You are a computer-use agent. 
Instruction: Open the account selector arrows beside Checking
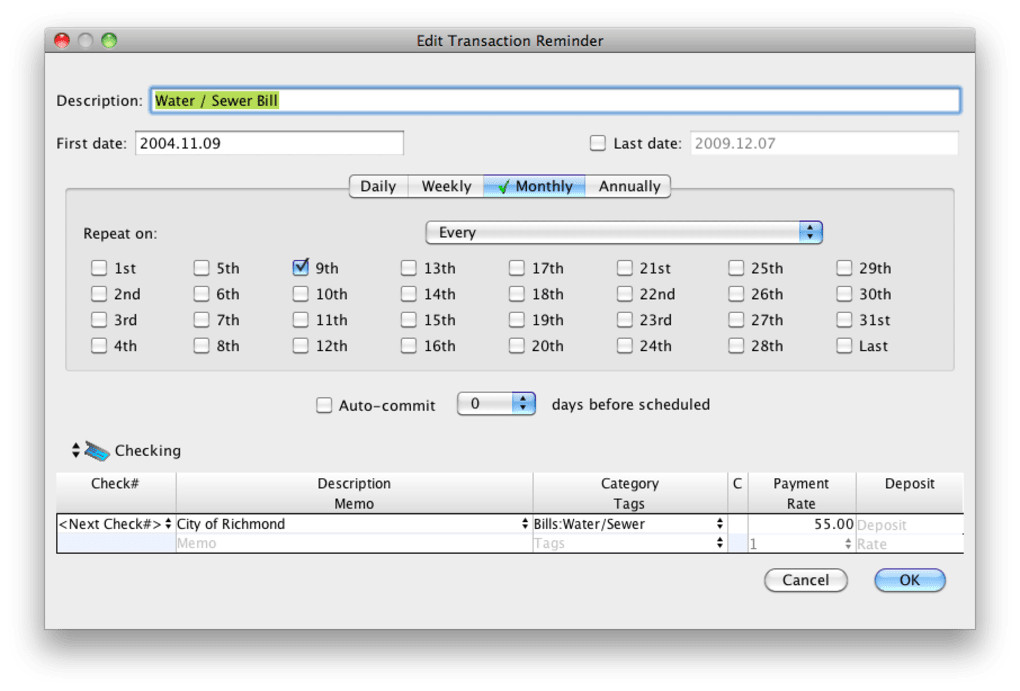coord(75,450)
